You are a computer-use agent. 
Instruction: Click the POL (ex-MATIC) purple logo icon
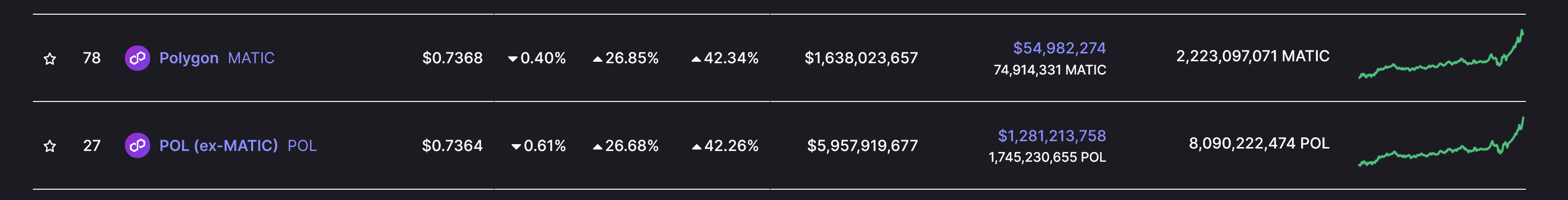(137, 145)
